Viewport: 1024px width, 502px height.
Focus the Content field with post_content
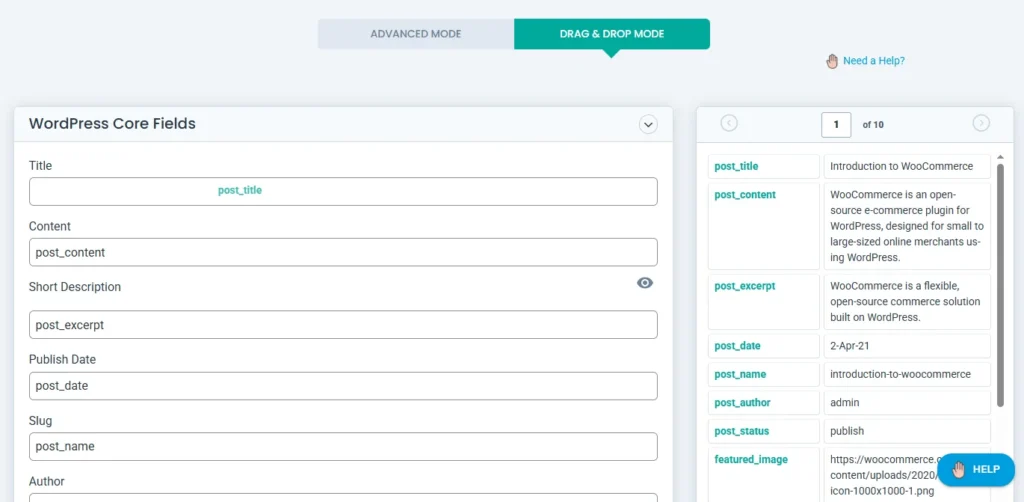343,252
